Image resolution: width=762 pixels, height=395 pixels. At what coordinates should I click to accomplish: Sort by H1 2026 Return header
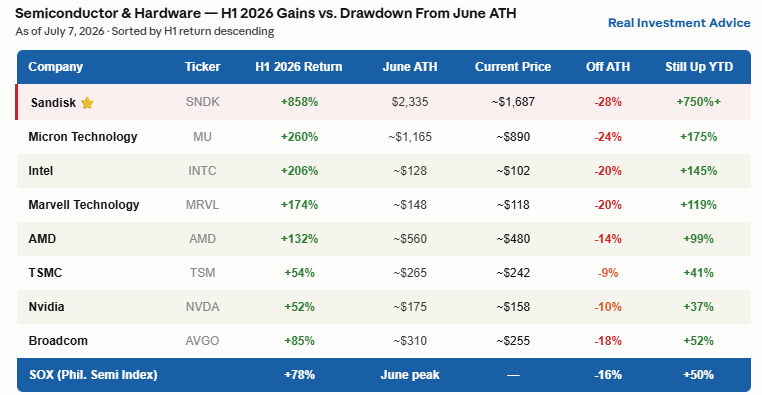(x=299, y=67)
